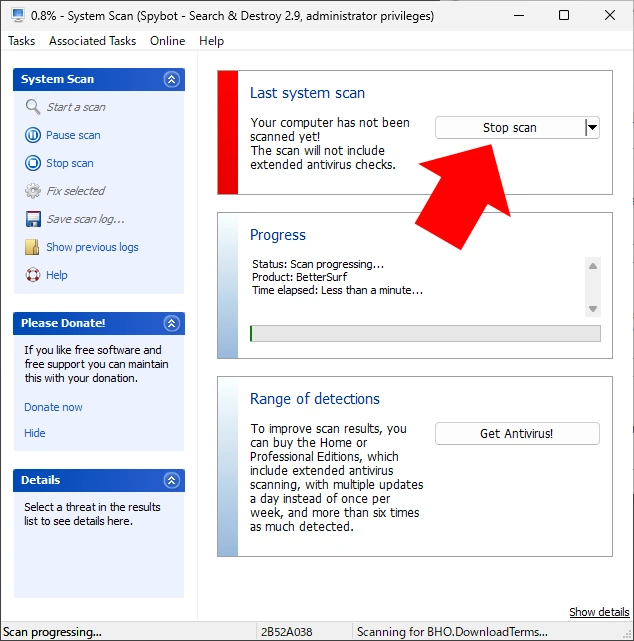Screen dimensions: 634x641
Task: Click the Get Antivirus! button
Action: [517, 433]
